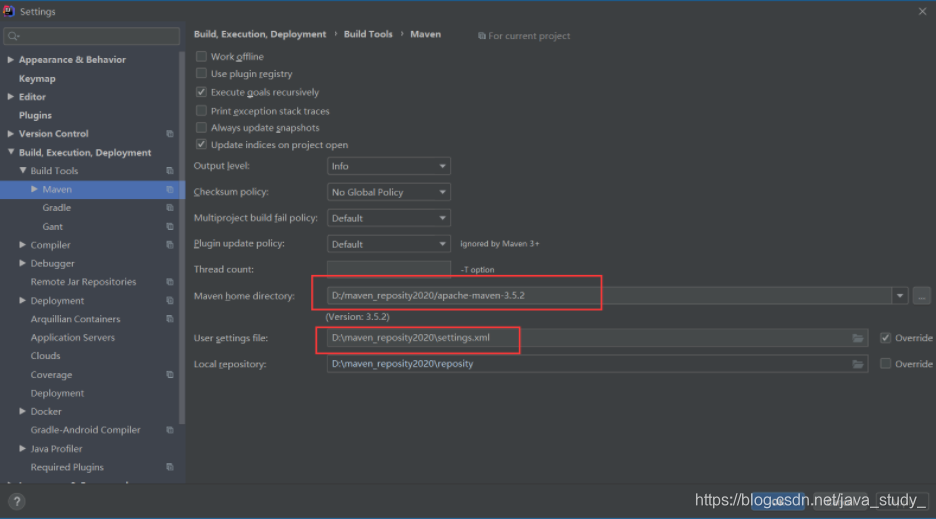Enable Print exception stack traces

pos(201,110)
